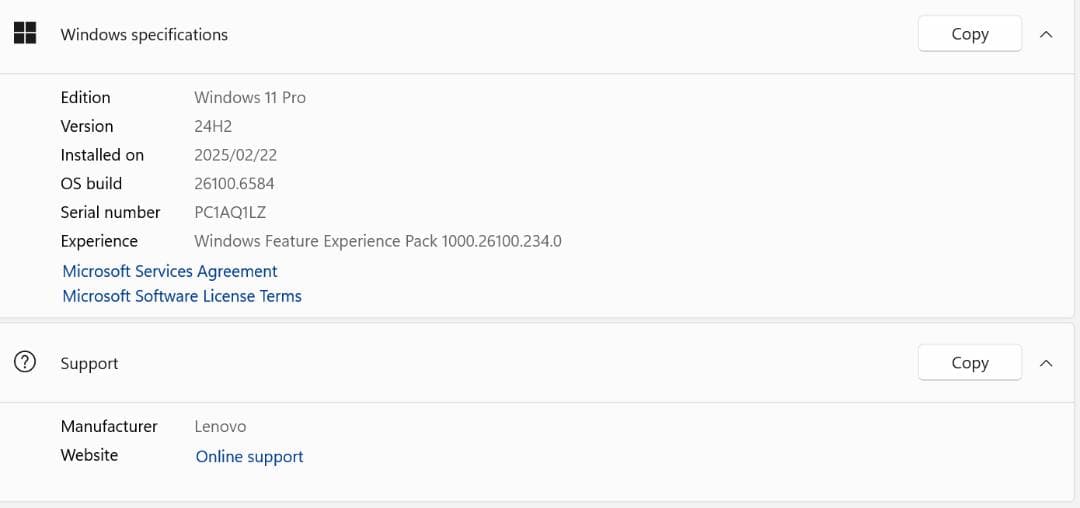Screen dimensions: 1080x508
Task: Click the Windows 11 Pro edition value
Action: (250, 97)
